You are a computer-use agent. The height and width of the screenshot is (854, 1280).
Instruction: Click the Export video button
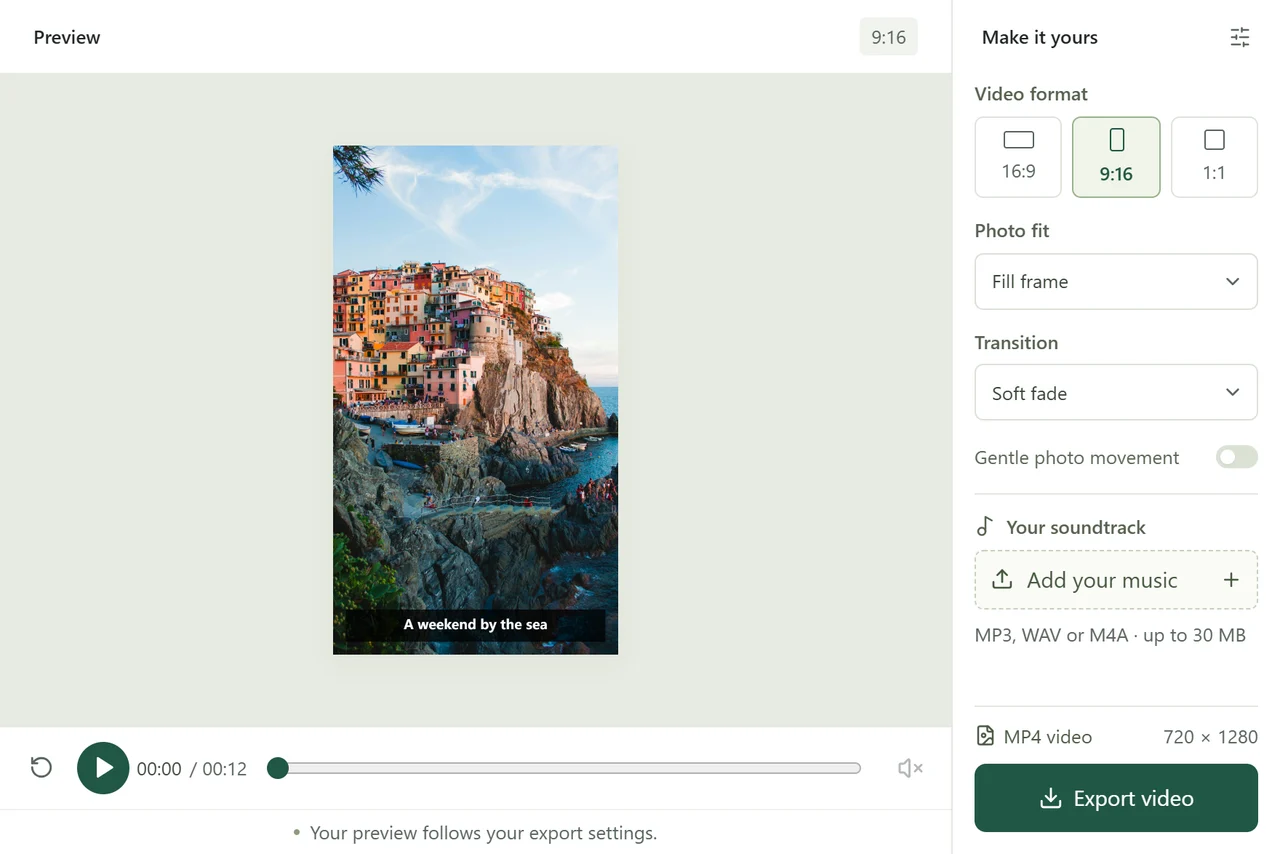1116,798
